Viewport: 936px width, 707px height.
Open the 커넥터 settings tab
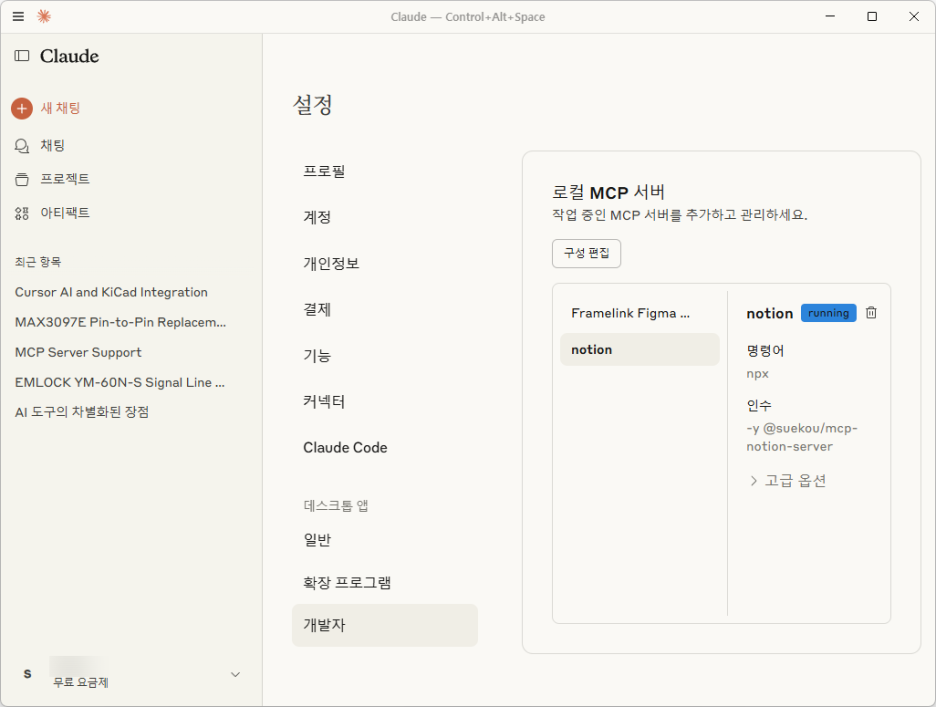point(385,401)
